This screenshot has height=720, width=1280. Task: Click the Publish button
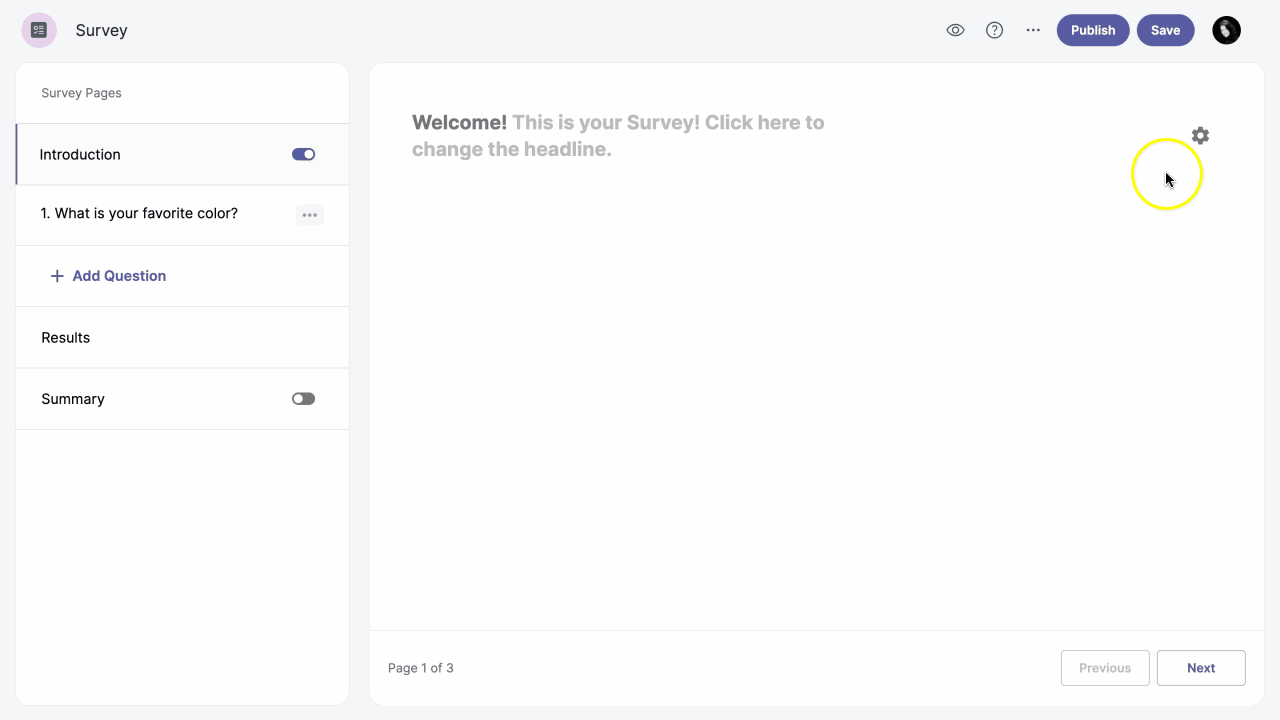1092,30
